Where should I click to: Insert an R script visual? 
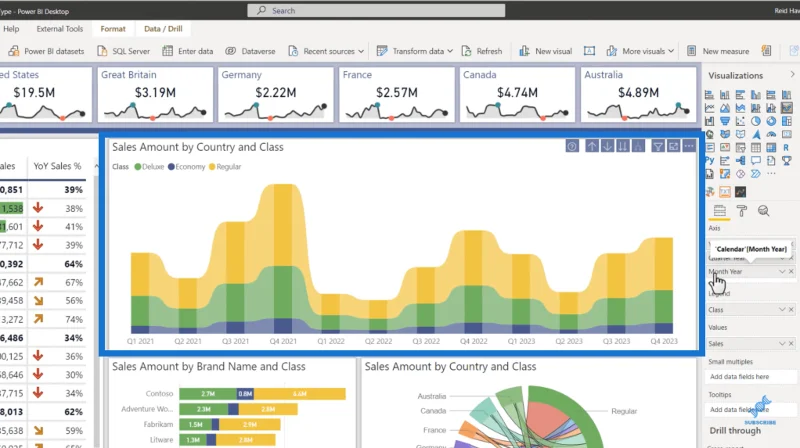tap(786, 147)
